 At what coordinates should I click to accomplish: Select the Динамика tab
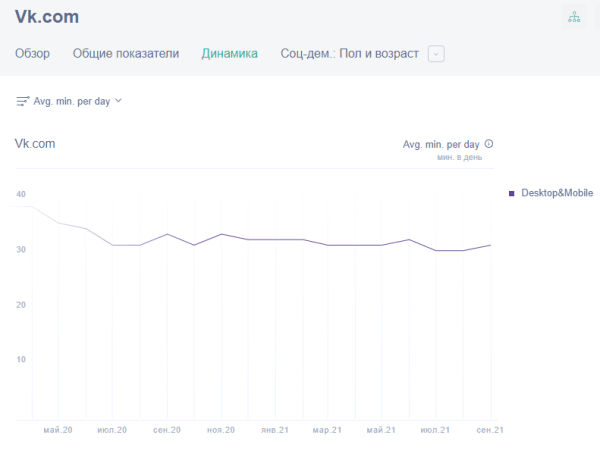tap(229, 54)
